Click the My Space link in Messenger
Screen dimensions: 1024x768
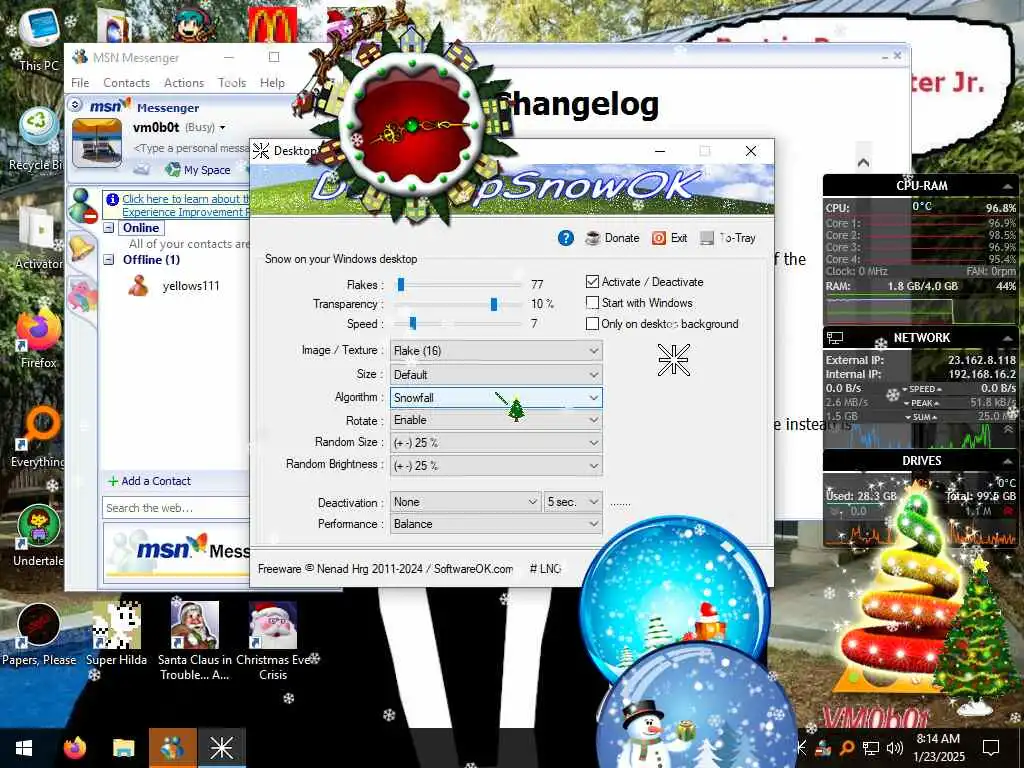click(198, 170)
